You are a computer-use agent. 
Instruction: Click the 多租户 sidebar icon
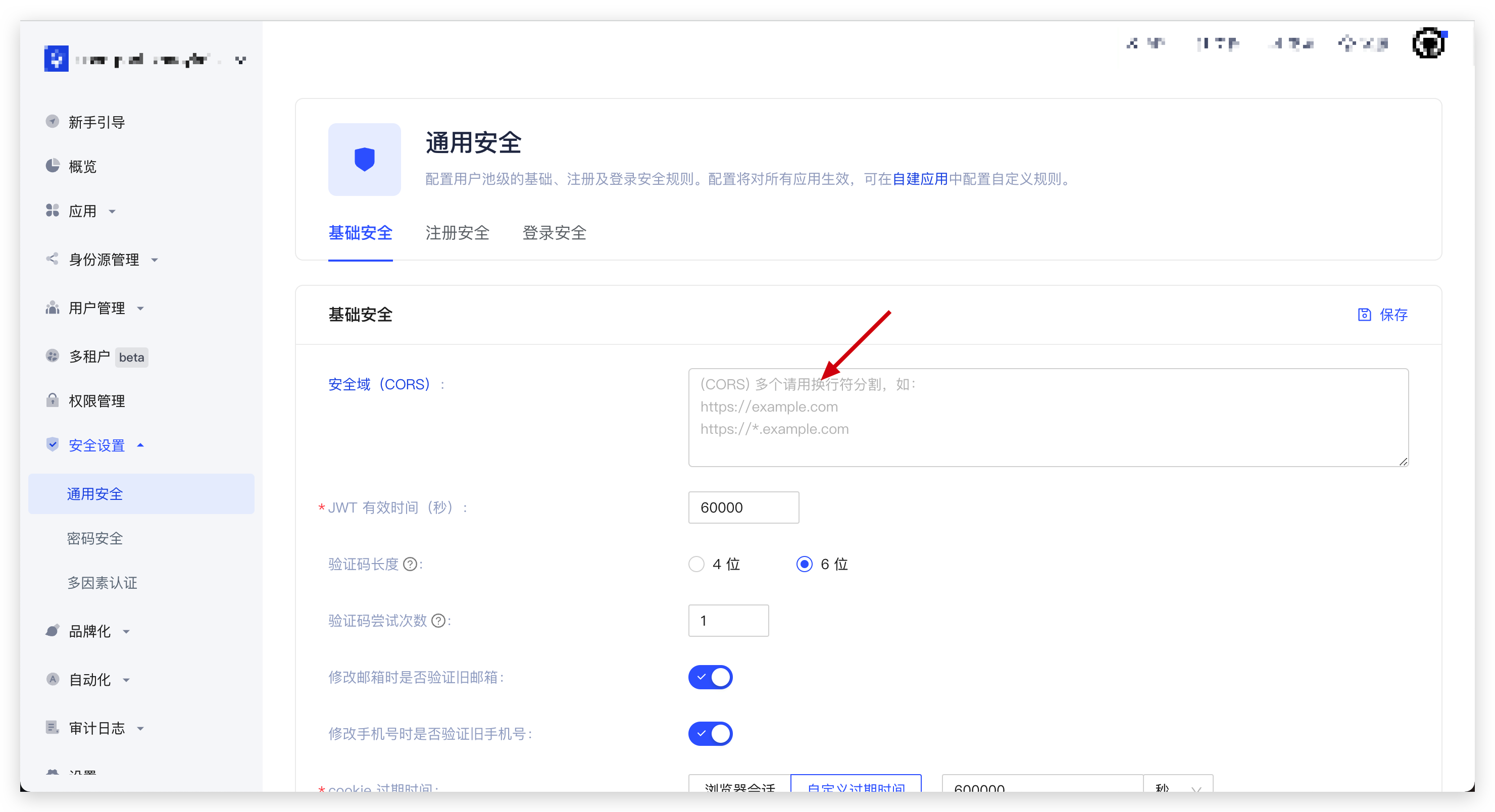(52, 357)
